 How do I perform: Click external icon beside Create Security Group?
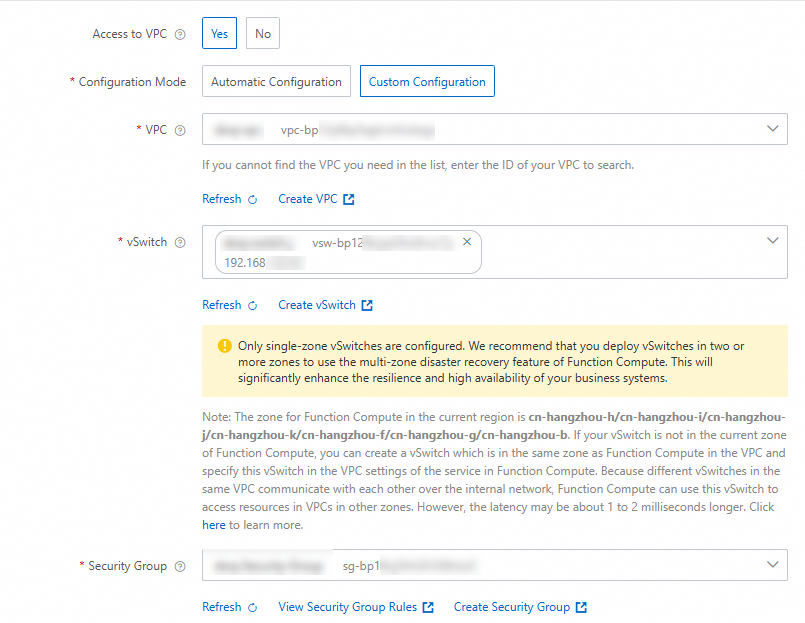(581, 607)
